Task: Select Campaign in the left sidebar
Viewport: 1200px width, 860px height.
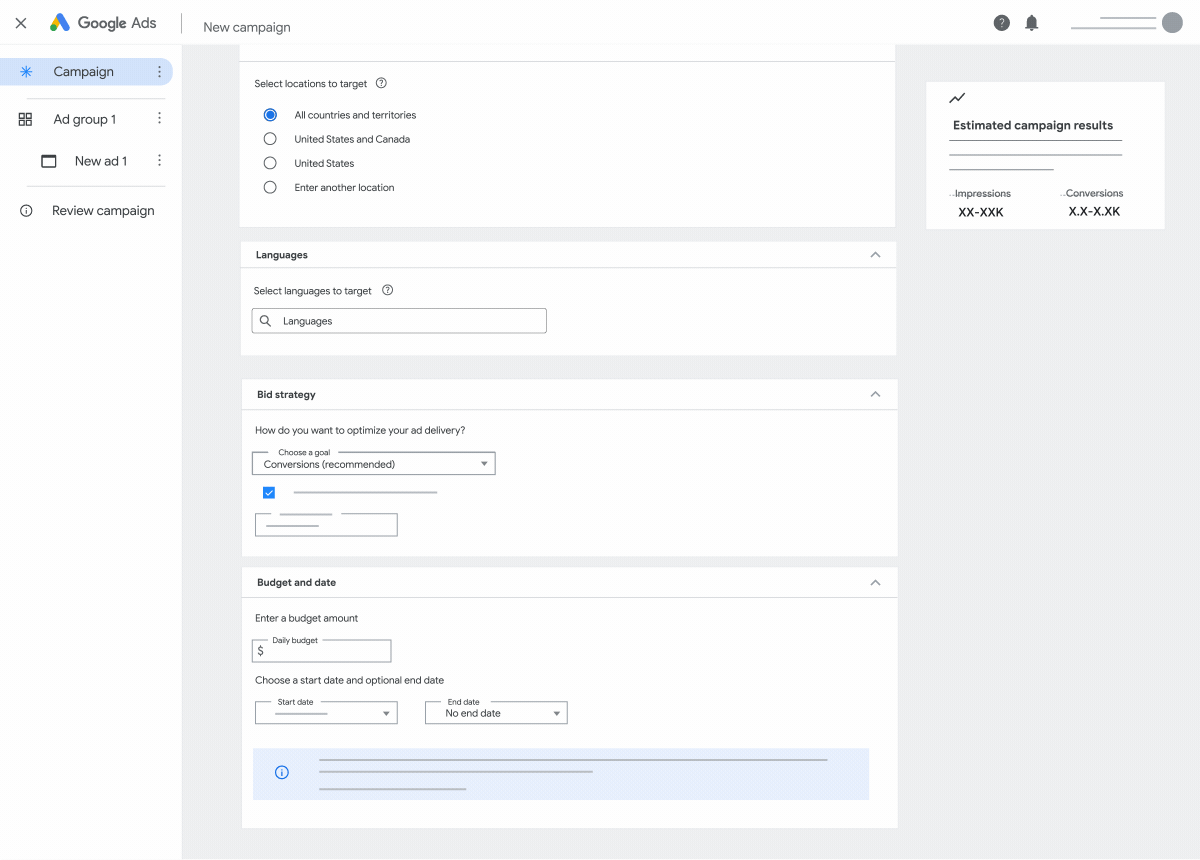Action: click(x=84, y=71)
